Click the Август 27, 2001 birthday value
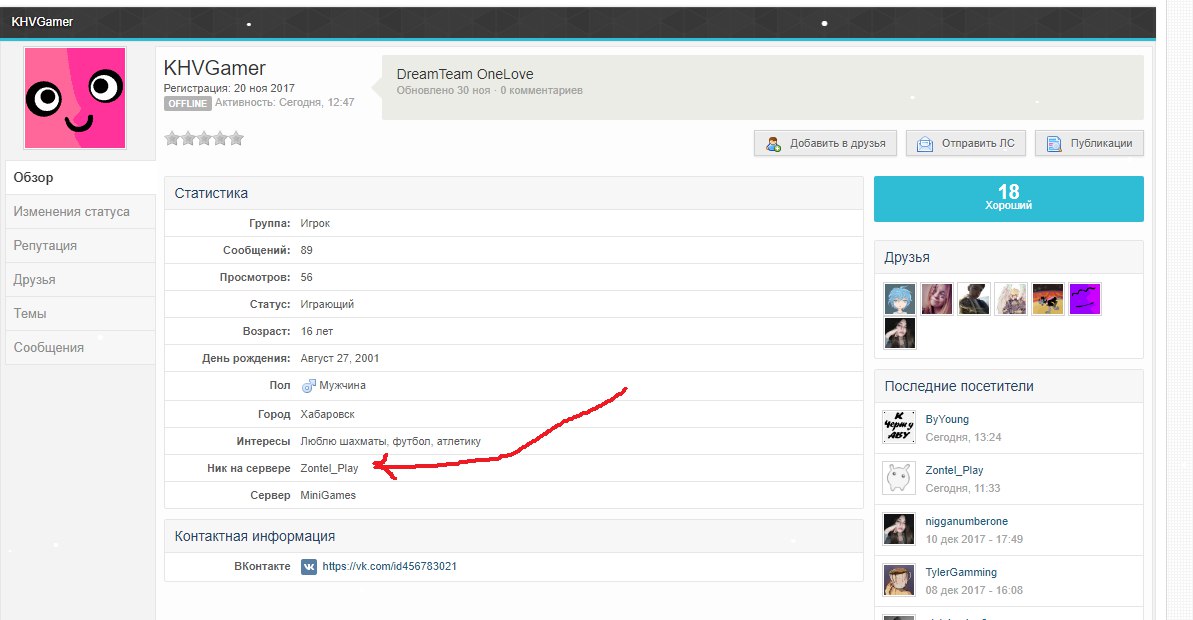Screen dimensions: 1193x620 point(339,358)
